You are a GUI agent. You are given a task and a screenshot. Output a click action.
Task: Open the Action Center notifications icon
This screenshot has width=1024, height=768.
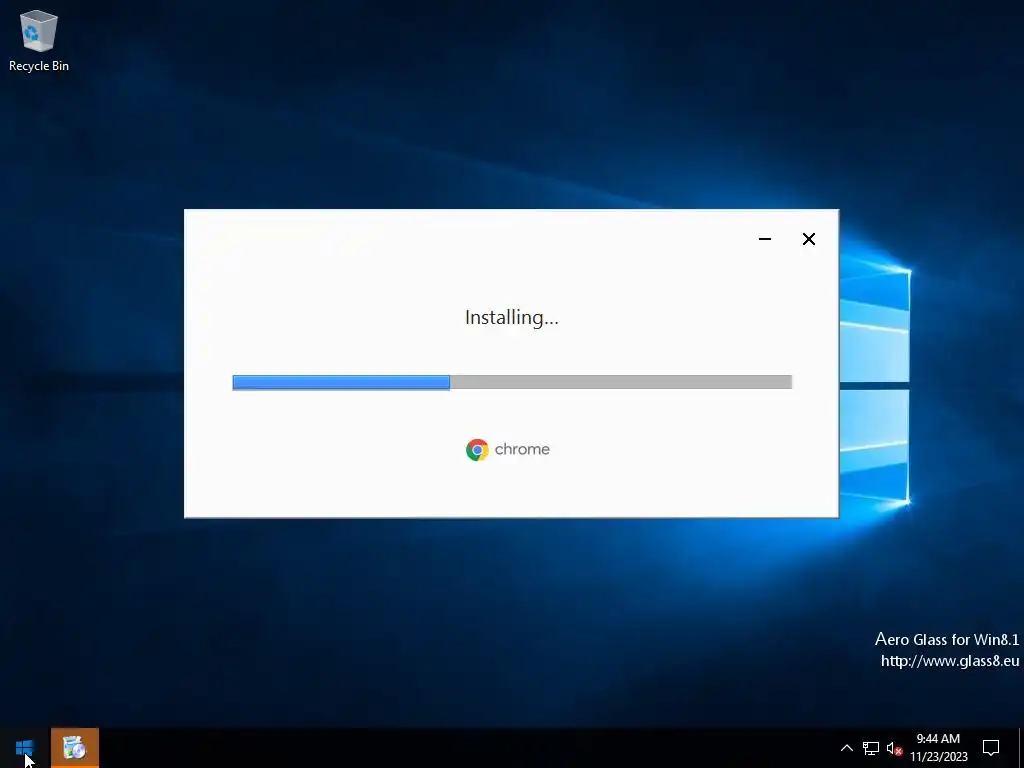(991, 748)
